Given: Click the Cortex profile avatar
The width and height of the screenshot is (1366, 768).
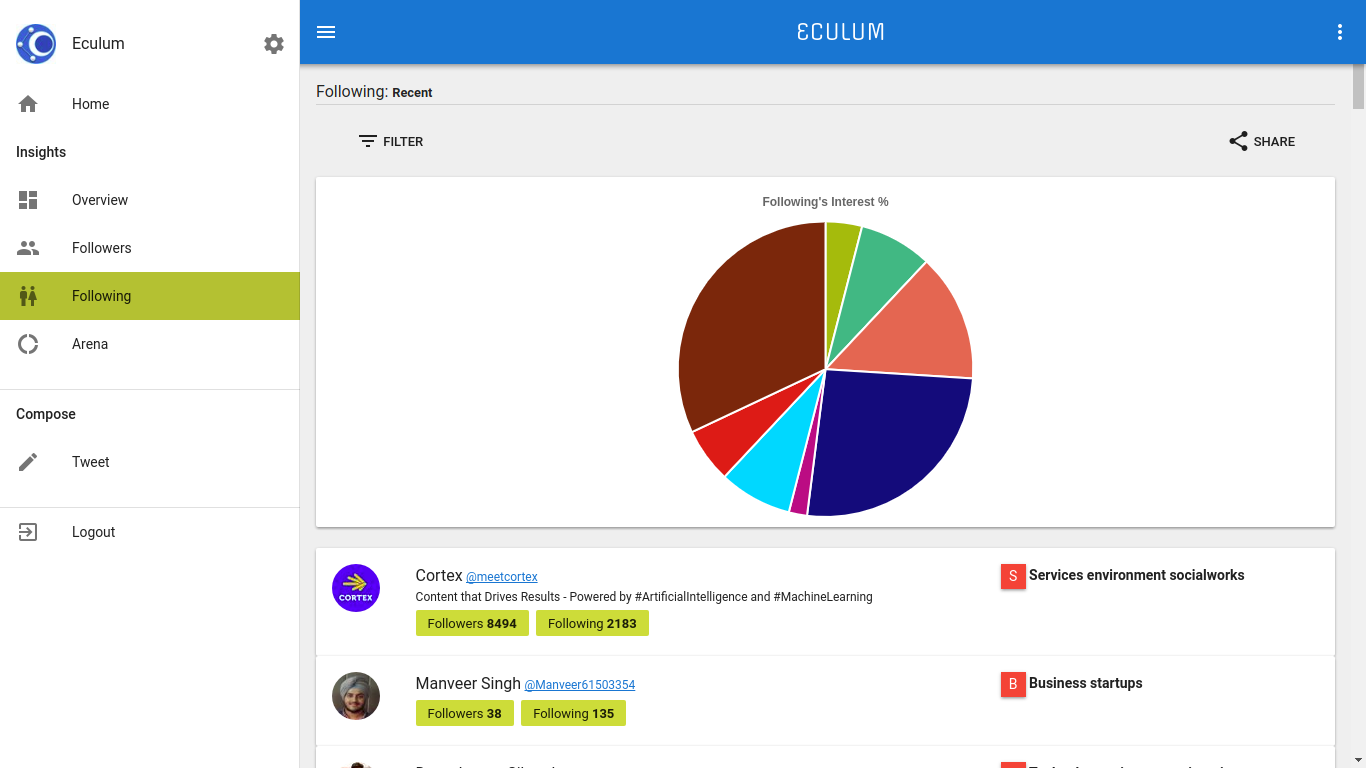Looking at the screenshot, I should (x=356, y=588).
